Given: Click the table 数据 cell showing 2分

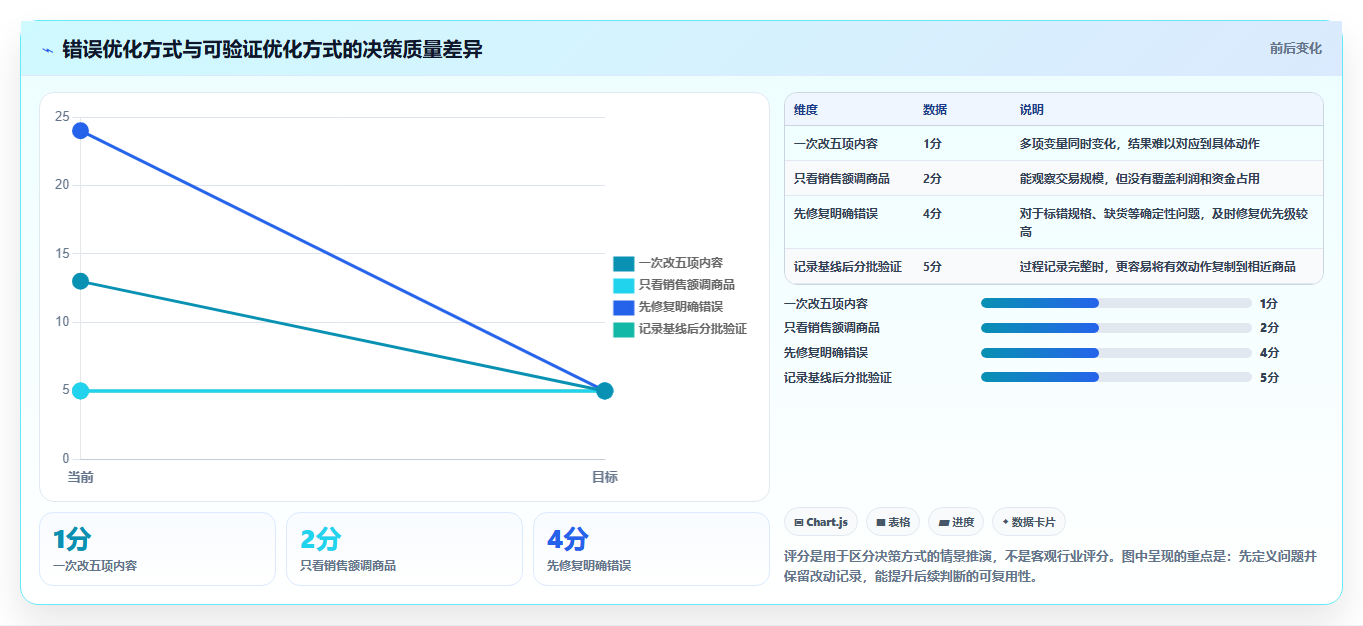Looking at the screenshot, I should pos(932,179).
